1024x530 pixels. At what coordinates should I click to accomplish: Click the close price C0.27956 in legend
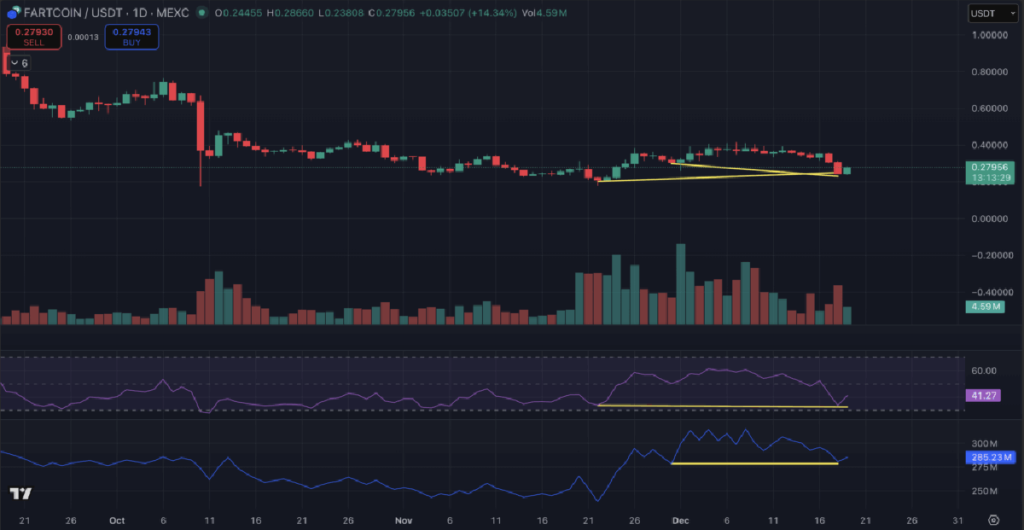[392, 13]
